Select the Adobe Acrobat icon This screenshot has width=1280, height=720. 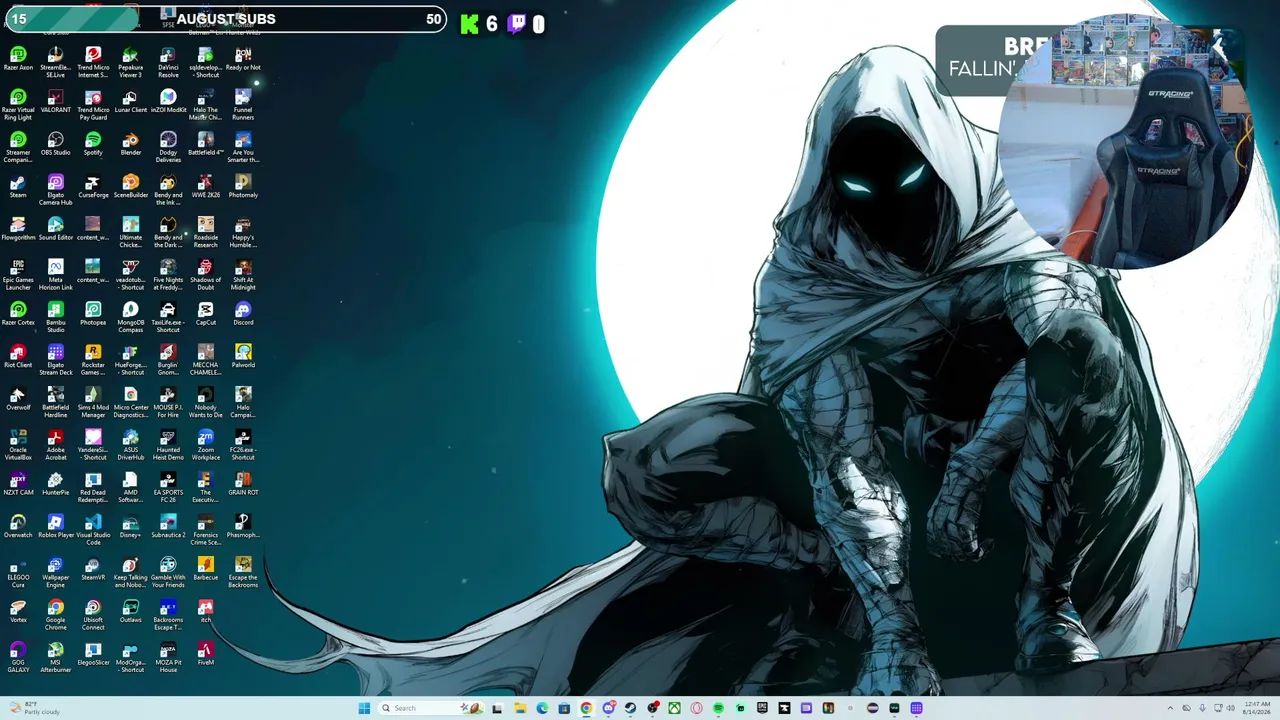tap(55, 445)
